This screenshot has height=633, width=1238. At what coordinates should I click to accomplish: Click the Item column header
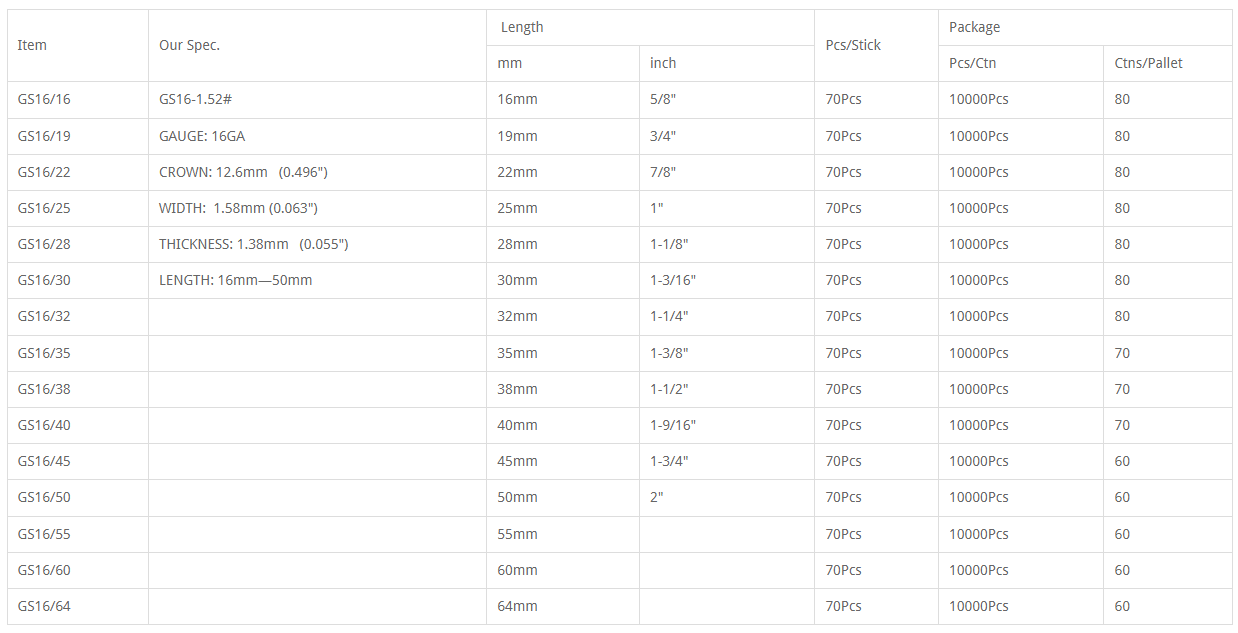[x=78, y=45]
